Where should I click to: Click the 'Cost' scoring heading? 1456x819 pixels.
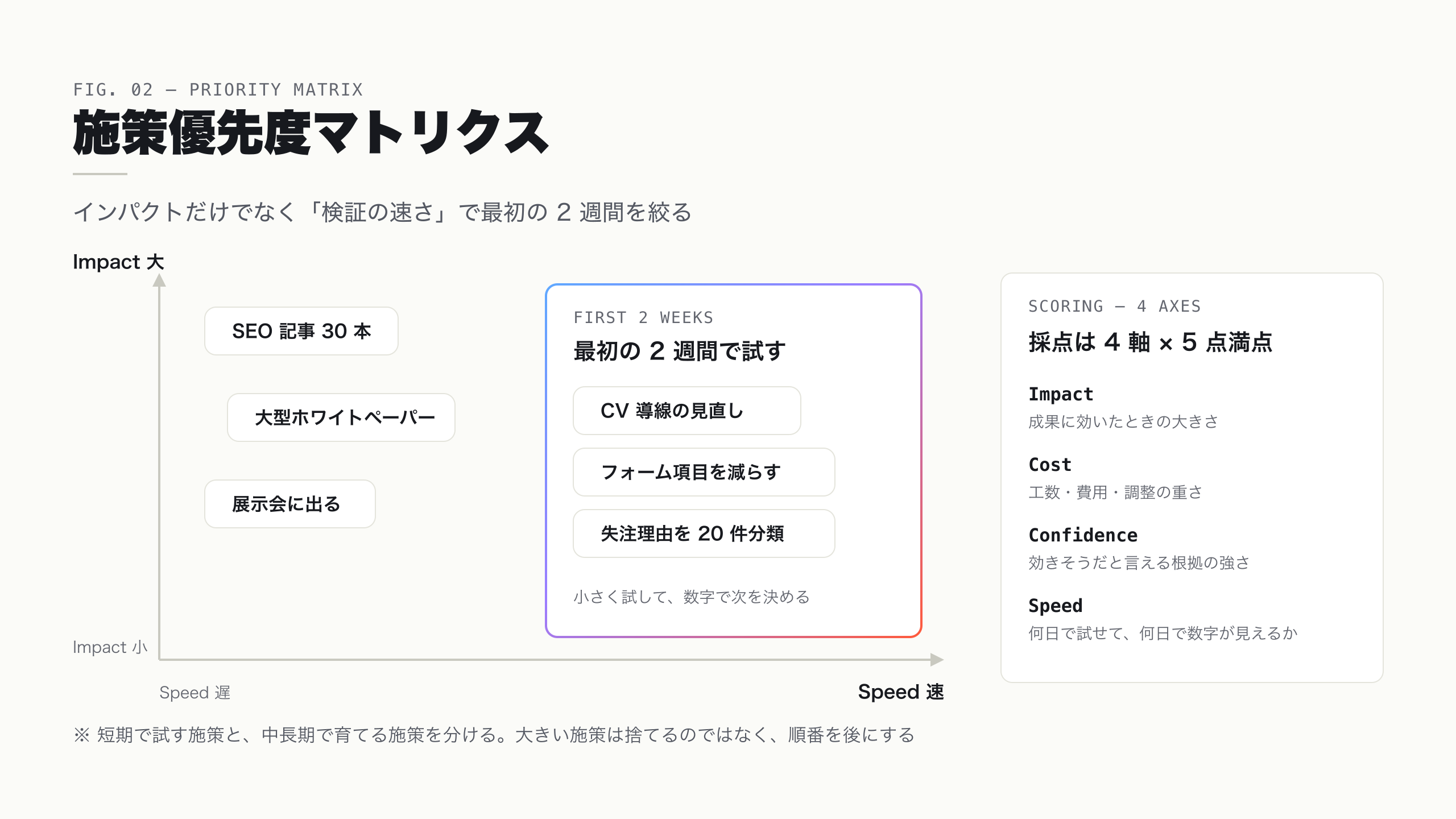(1050, 465)
